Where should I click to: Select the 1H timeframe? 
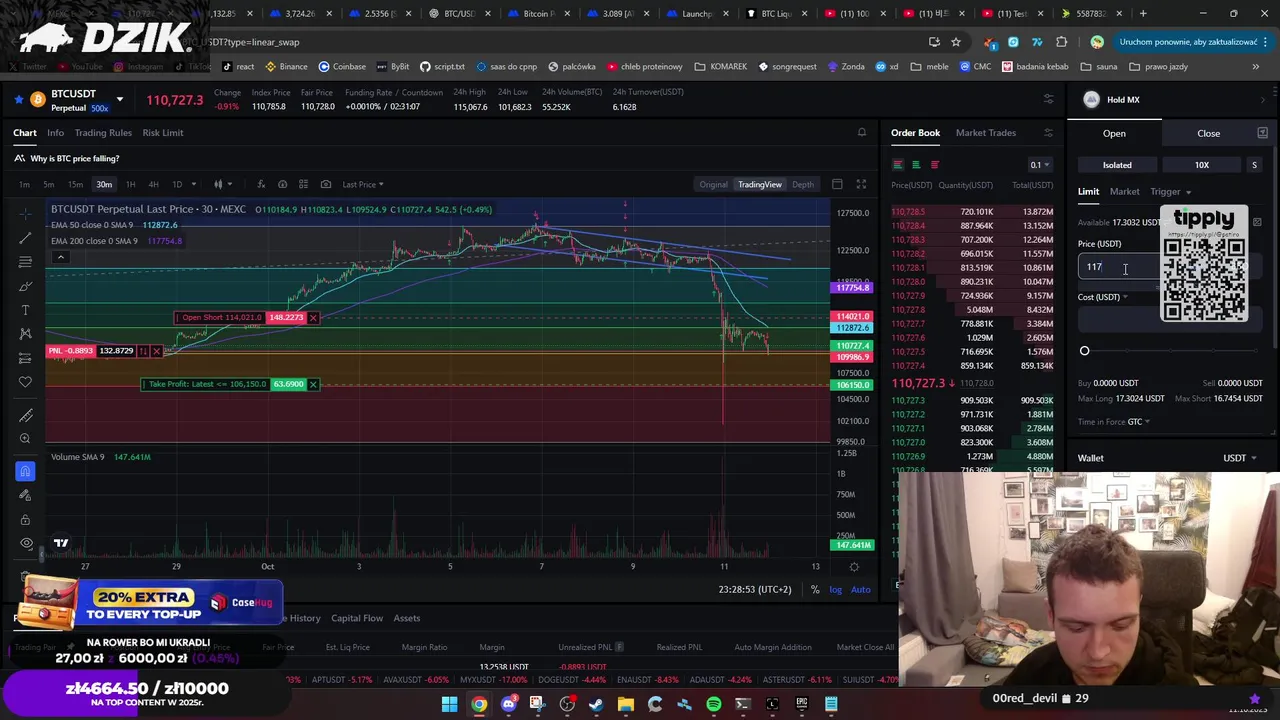pos(130,184)
